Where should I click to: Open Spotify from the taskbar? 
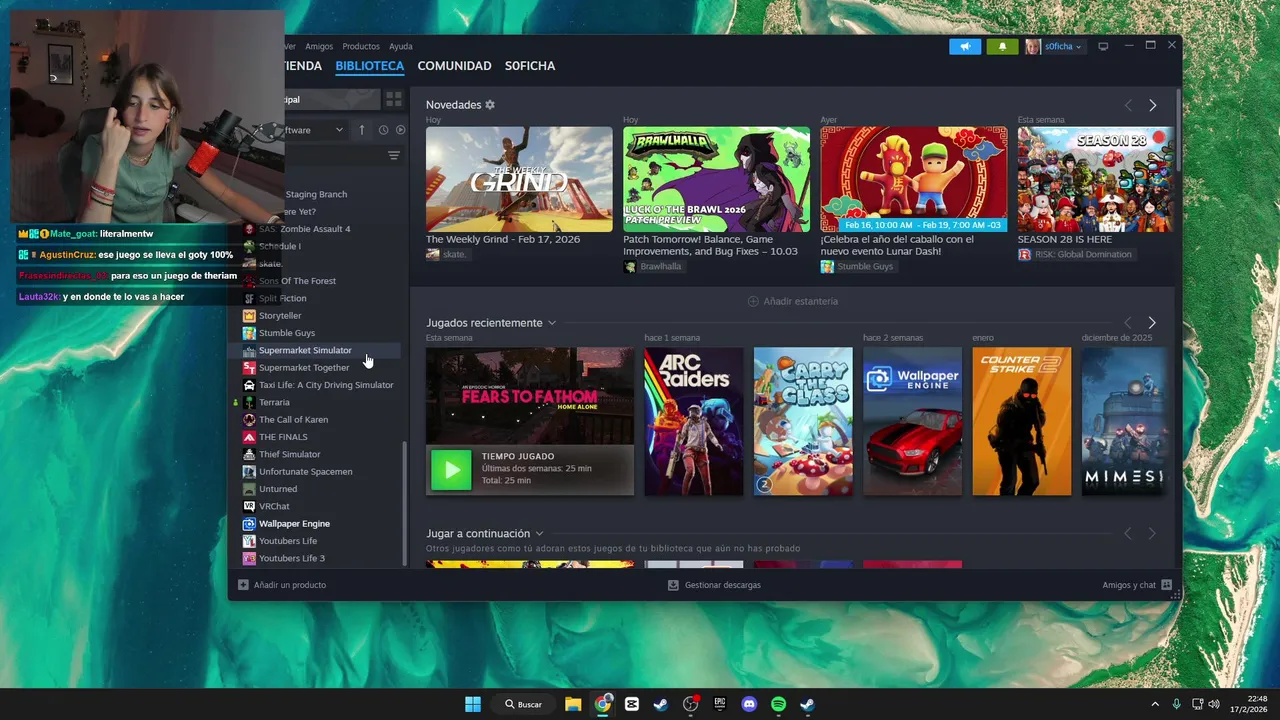point(778,704)
